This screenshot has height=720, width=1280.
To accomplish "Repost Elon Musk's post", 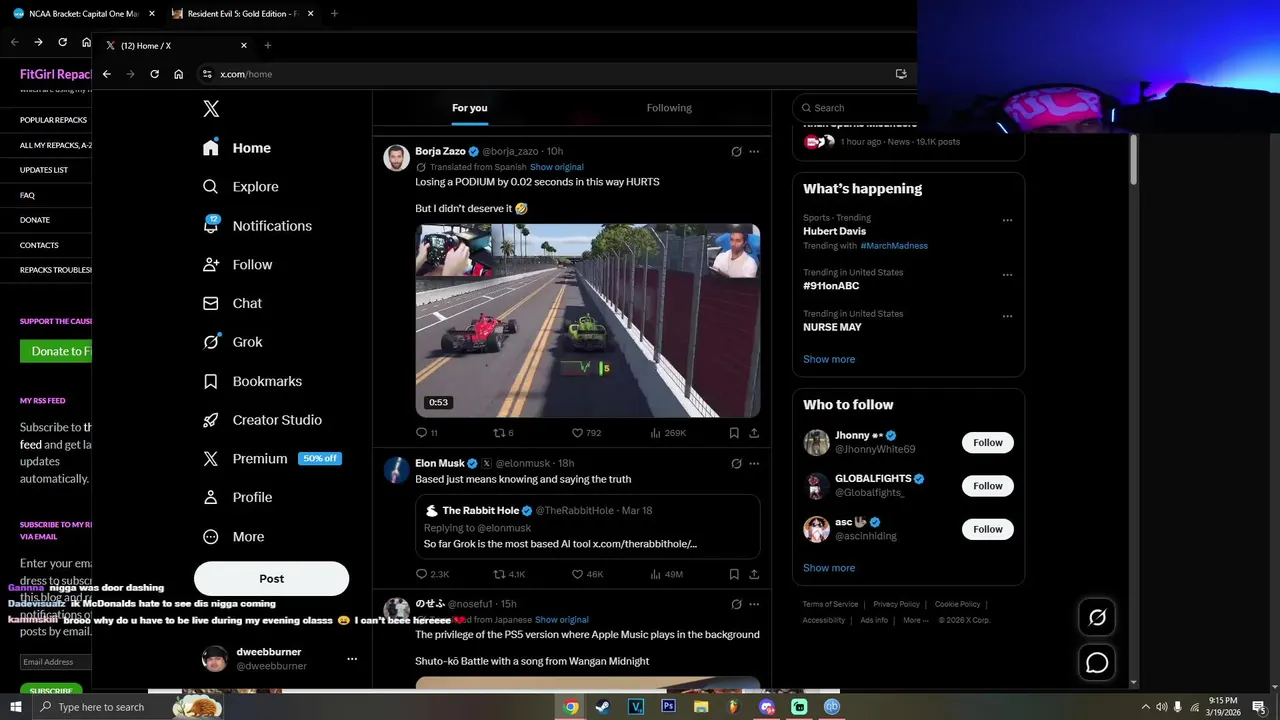I will pos(509,574).
